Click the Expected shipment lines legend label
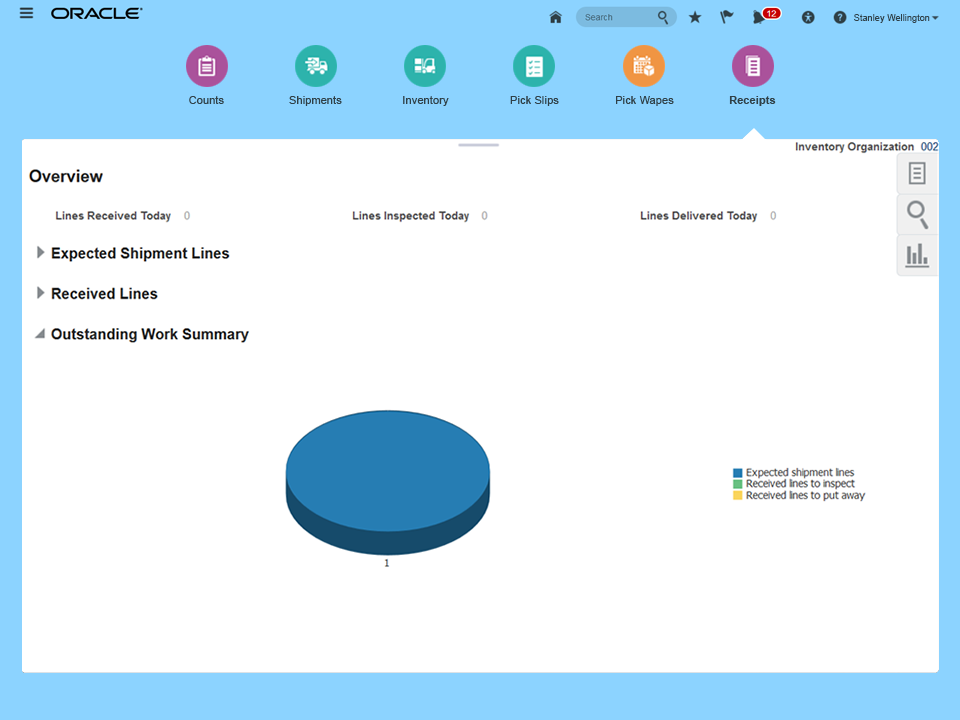The image size is (960, 720). pyautogui.click(x=800, y=473)
